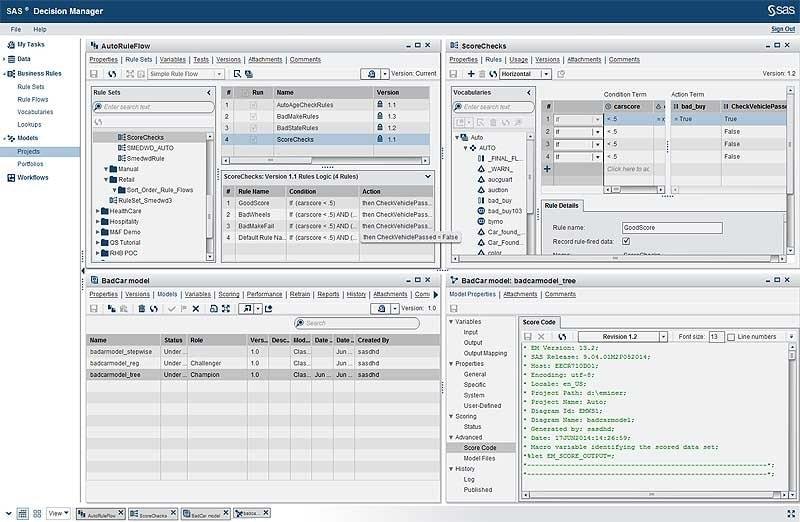The width and height of the screenshot is (800, 522).
Task: Open the View dropdown at the bottom bar
Action: 58,513
